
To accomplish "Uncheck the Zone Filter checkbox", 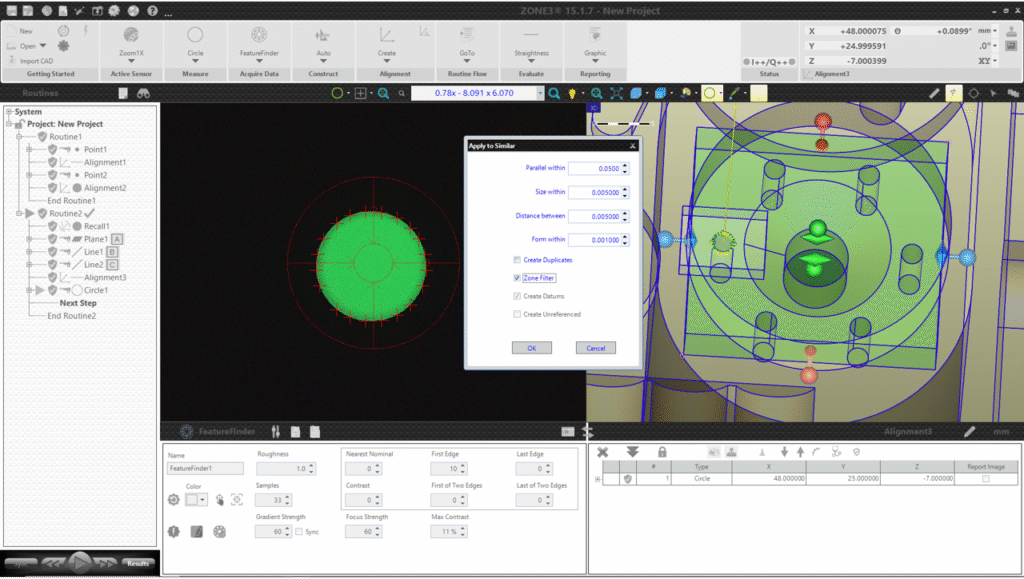I will (x=517, y=278).
